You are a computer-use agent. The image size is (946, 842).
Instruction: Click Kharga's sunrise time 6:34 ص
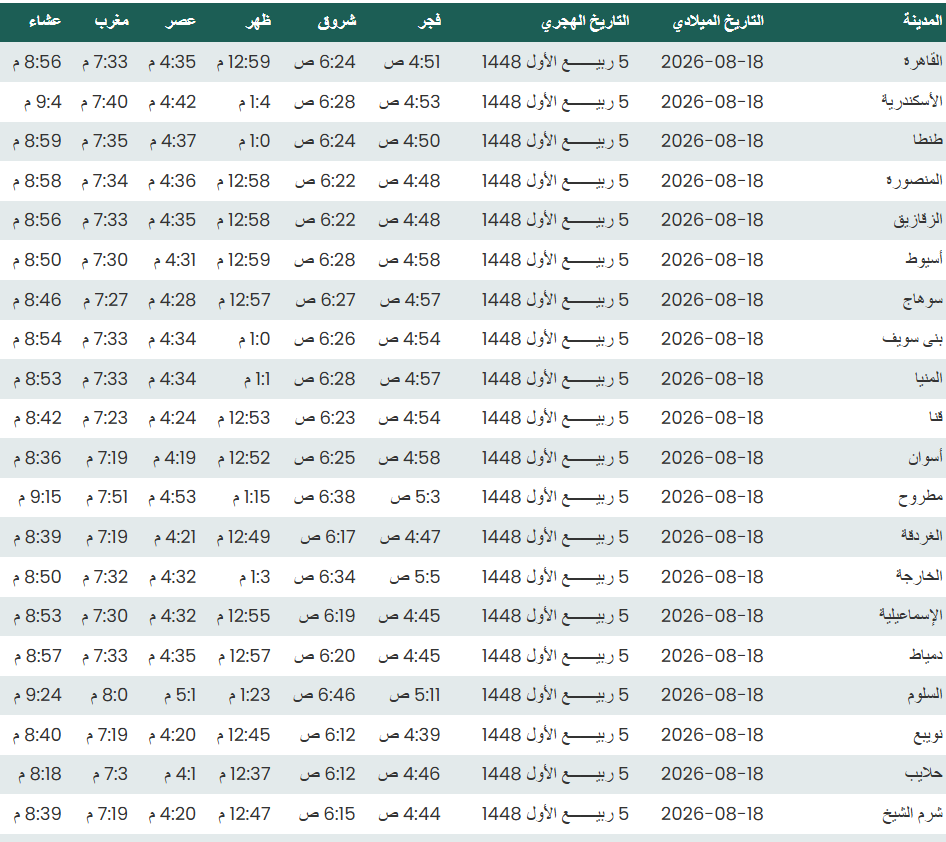(325, 577)
